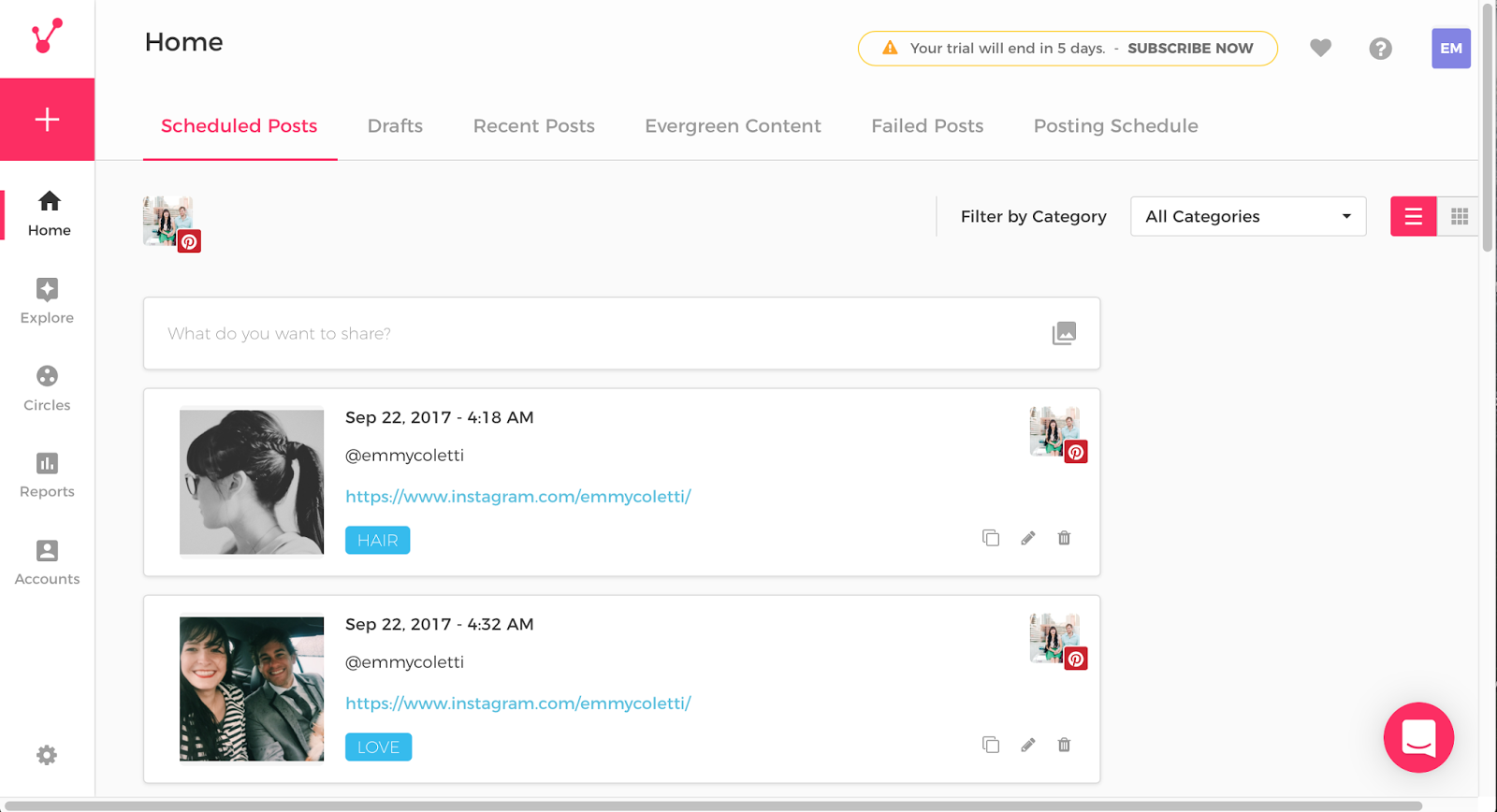Open the Evergreen Content tab
Viewport: 1497px width, 812px height.
pyautogui.click(x=733, y=126)
